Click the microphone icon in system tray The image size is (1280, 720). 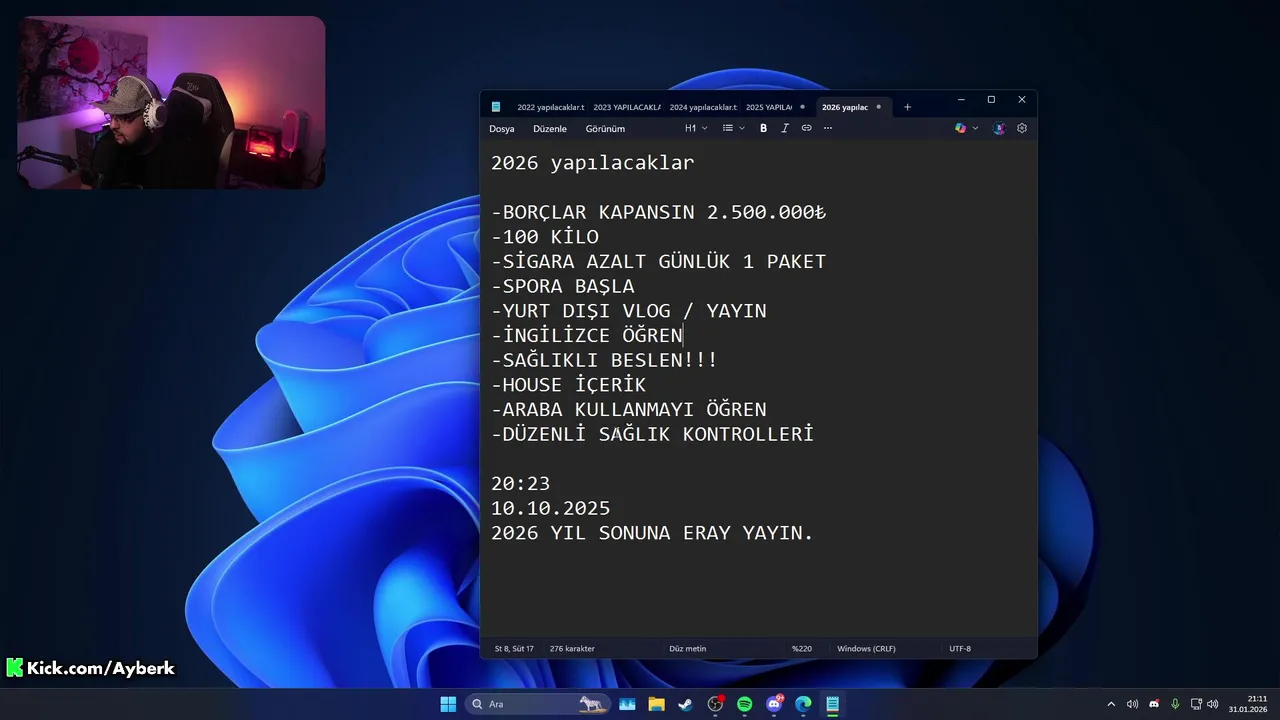tap(1175, 704)
